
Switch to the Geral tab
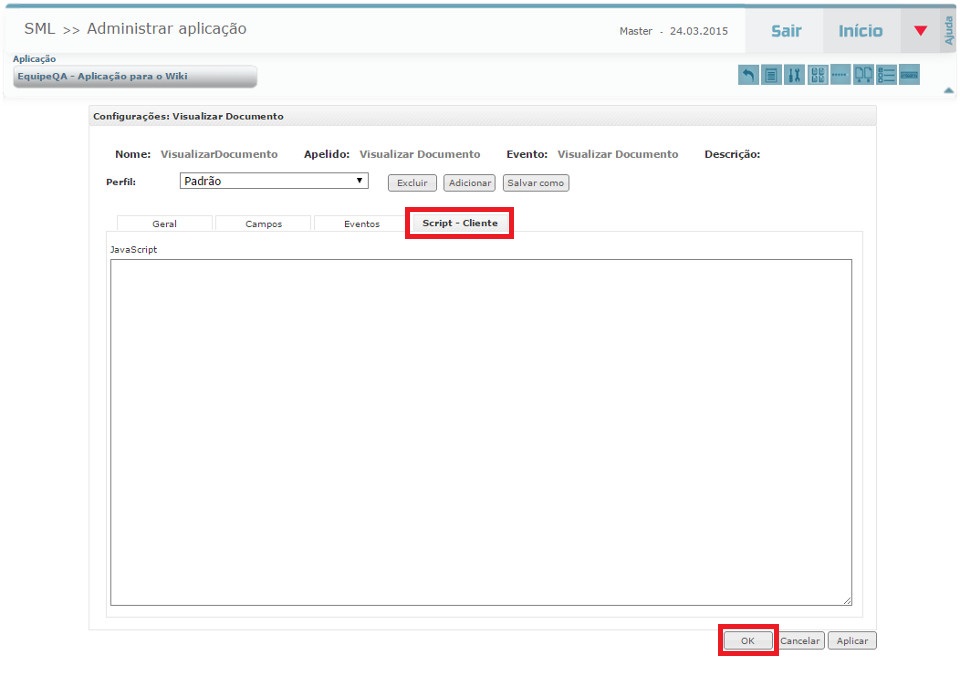click(x=164, y=224)
